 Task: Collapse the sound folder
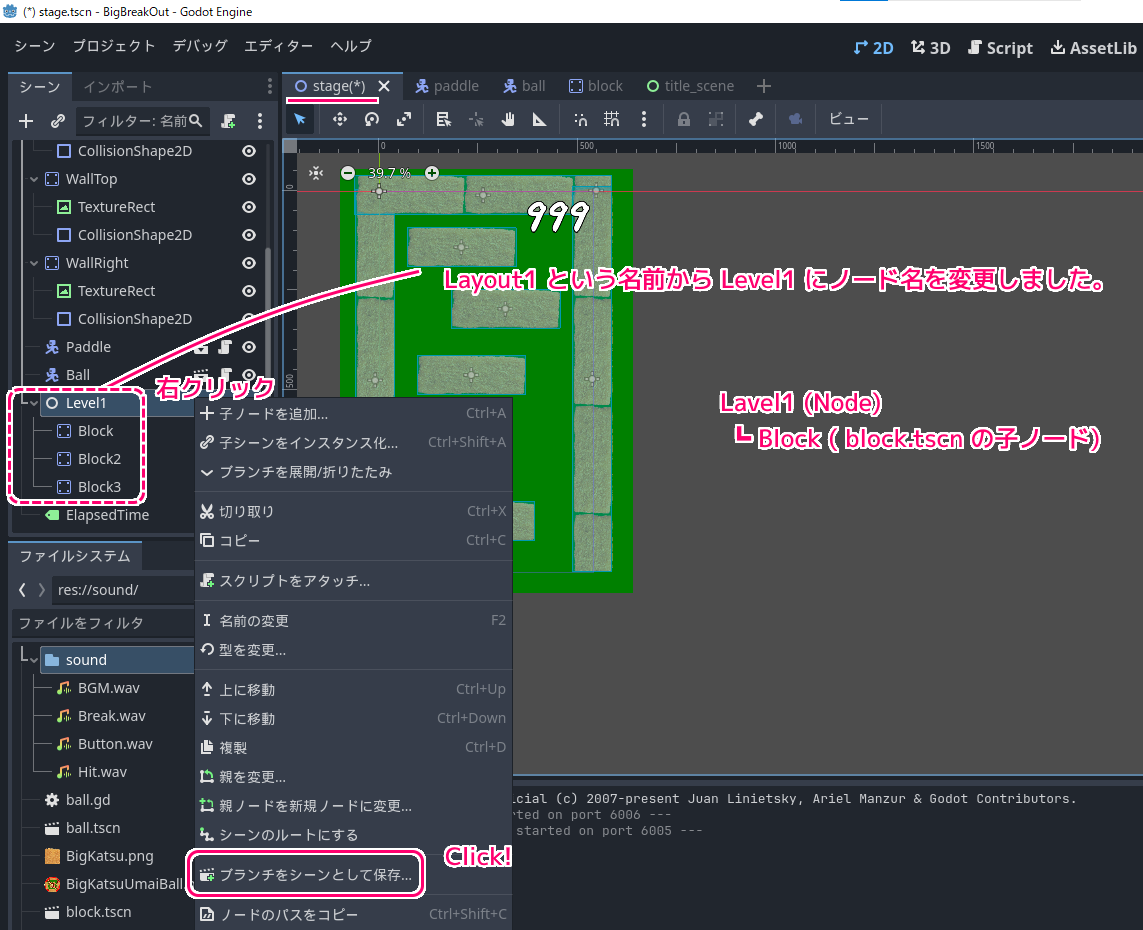34,660
